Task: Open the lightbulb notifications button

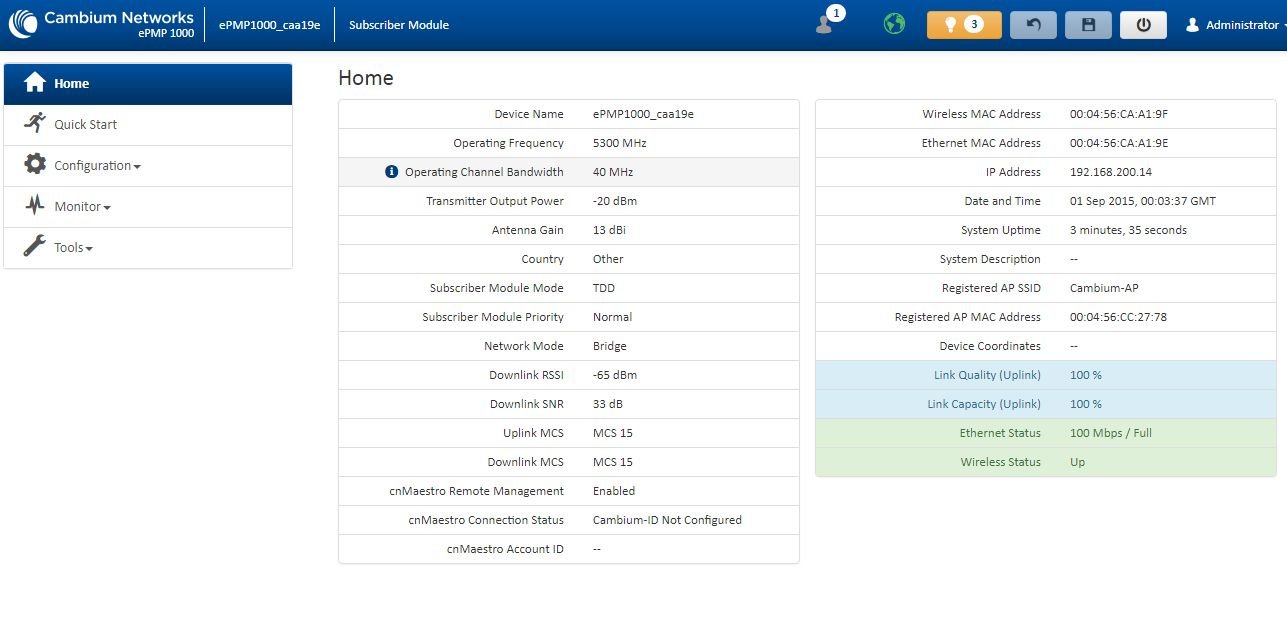Action: (963, 25)
